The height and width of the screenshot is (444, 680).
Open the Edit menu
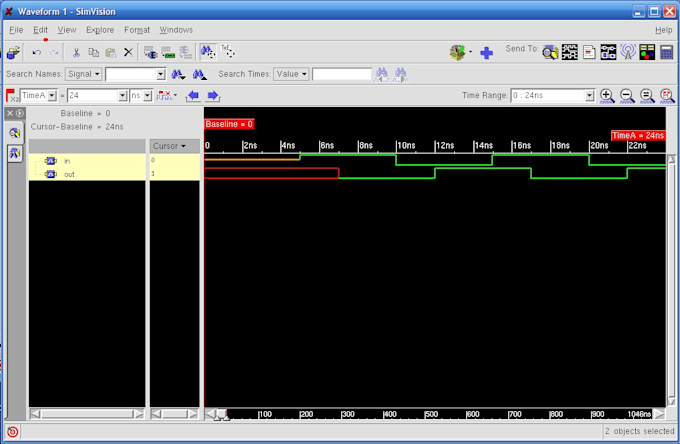click(x=40, y=30)
